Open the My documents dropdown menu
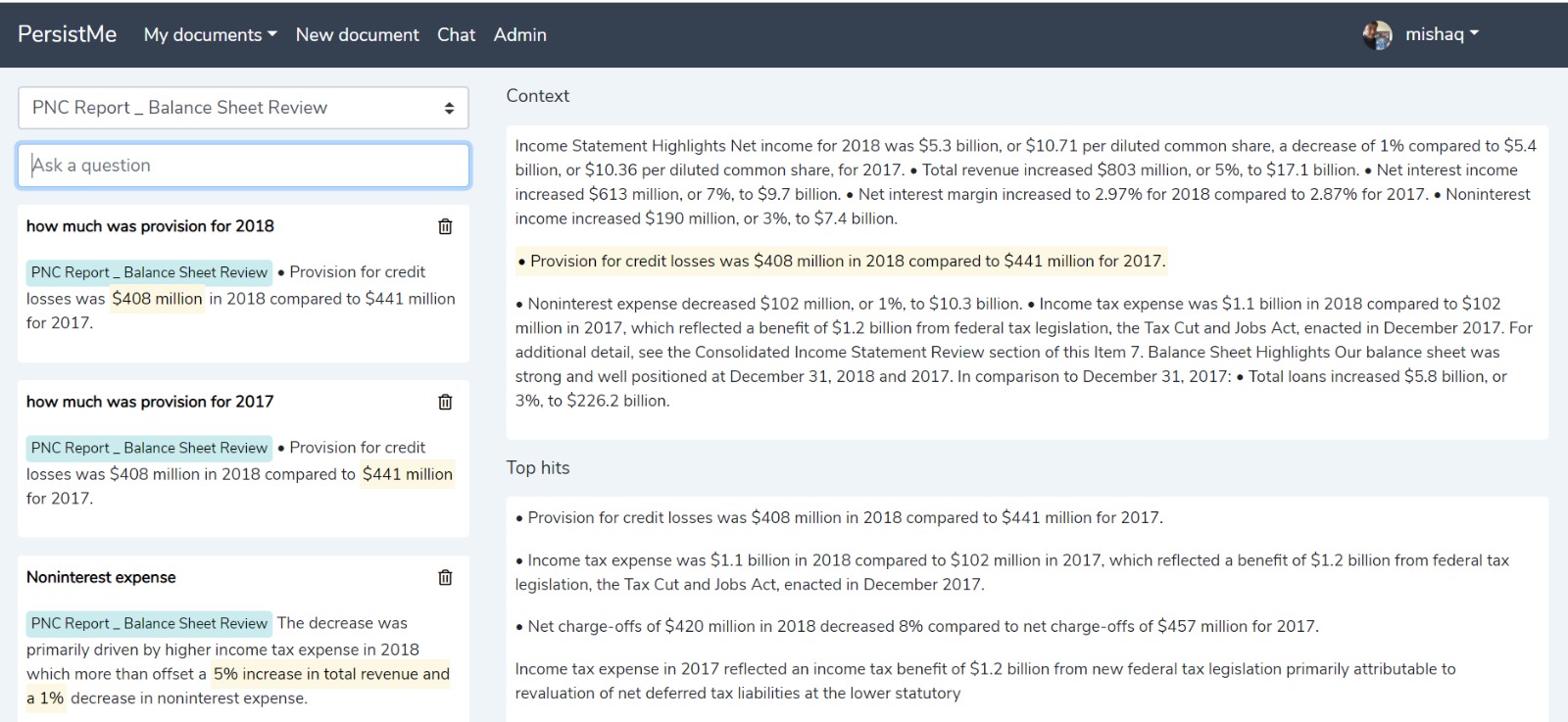 (x=210, y=35)
